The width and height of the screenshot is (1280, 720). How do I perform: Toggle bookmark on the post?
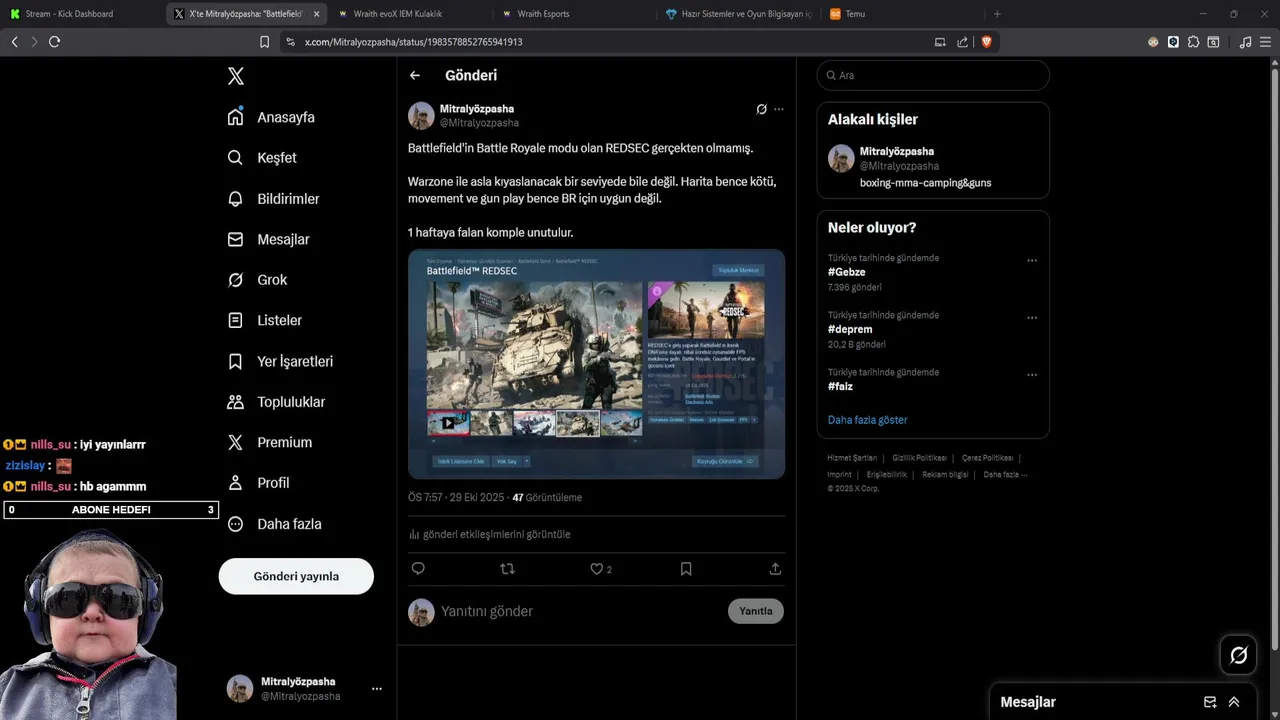click(686, 568)
